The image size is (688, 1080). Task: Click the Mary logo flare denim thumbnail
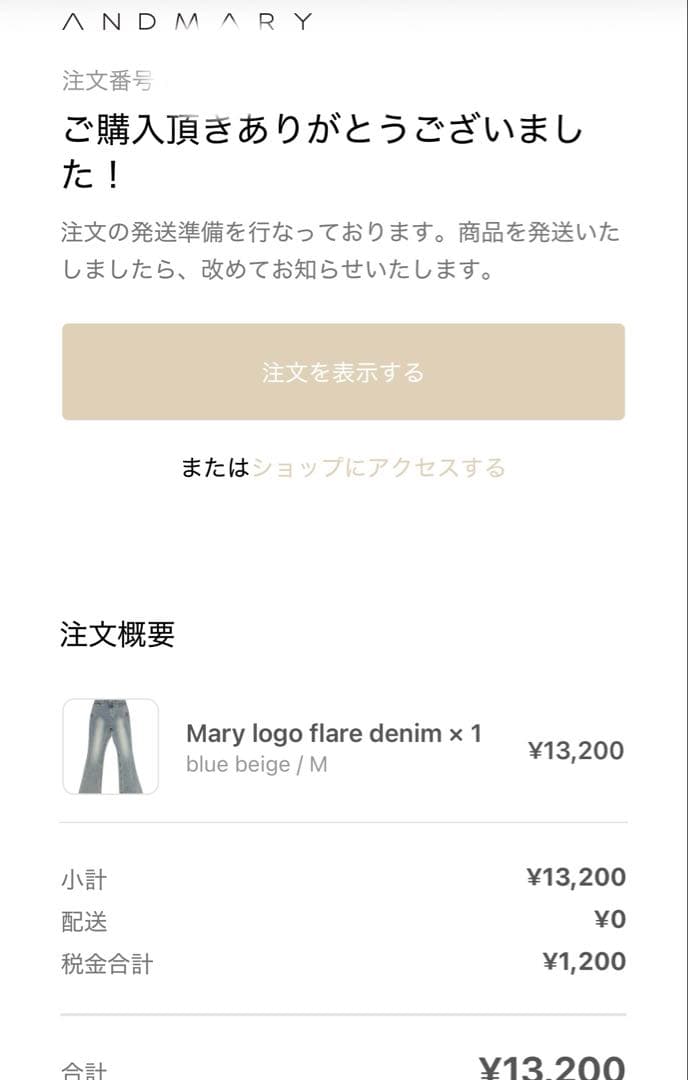click(109, 745)
